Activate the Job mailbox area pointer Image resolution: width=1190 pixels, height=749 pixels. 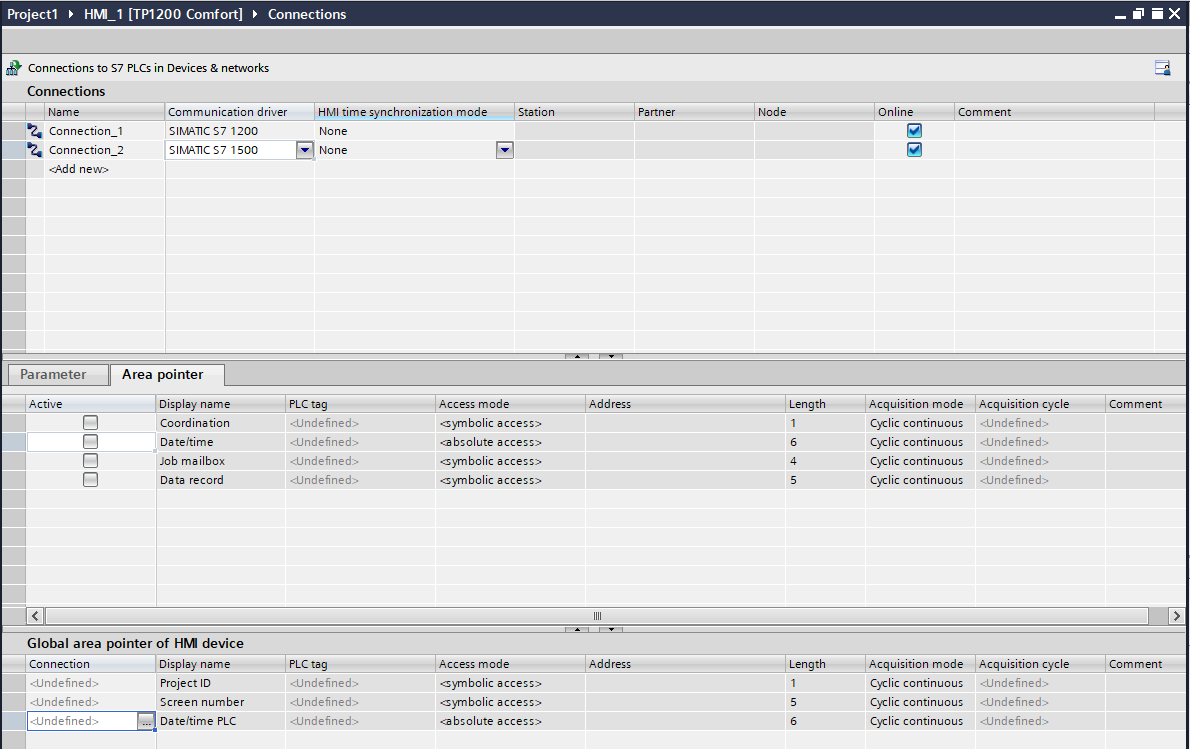[91, 461]
